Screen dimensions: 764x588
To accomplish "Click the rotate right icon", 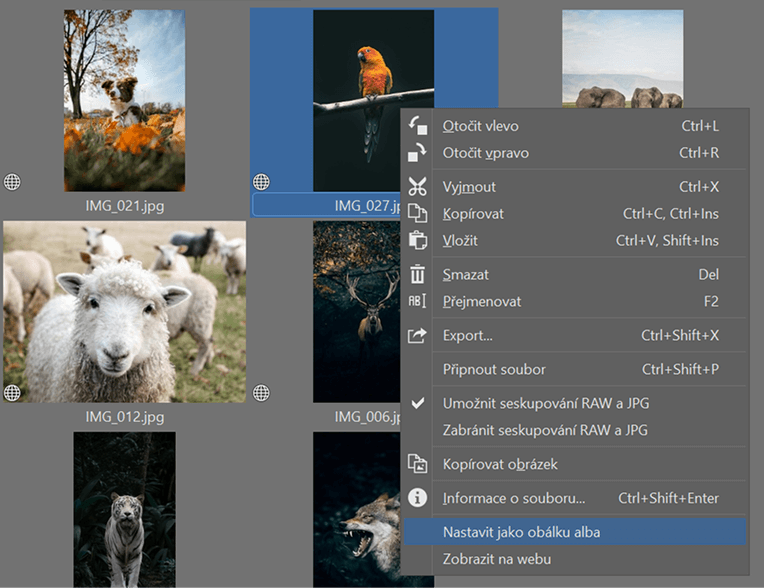I will 418,153.
